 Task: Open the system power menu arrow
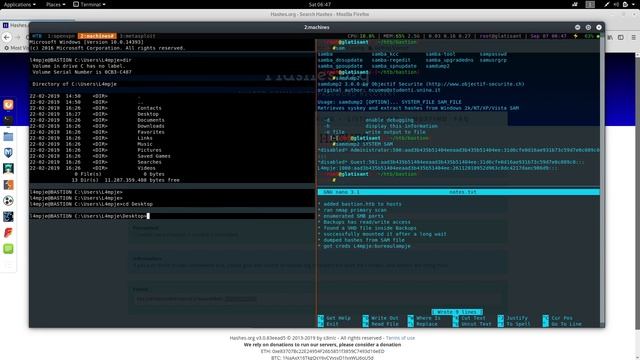click(634, 4)
